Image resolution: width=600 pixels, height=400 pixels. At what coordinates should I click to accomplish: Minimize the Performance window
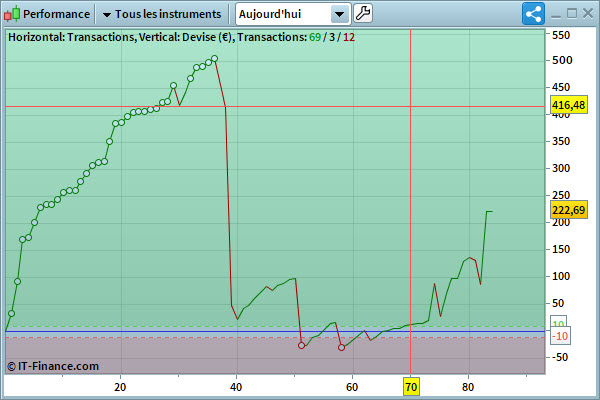[556, 15]
